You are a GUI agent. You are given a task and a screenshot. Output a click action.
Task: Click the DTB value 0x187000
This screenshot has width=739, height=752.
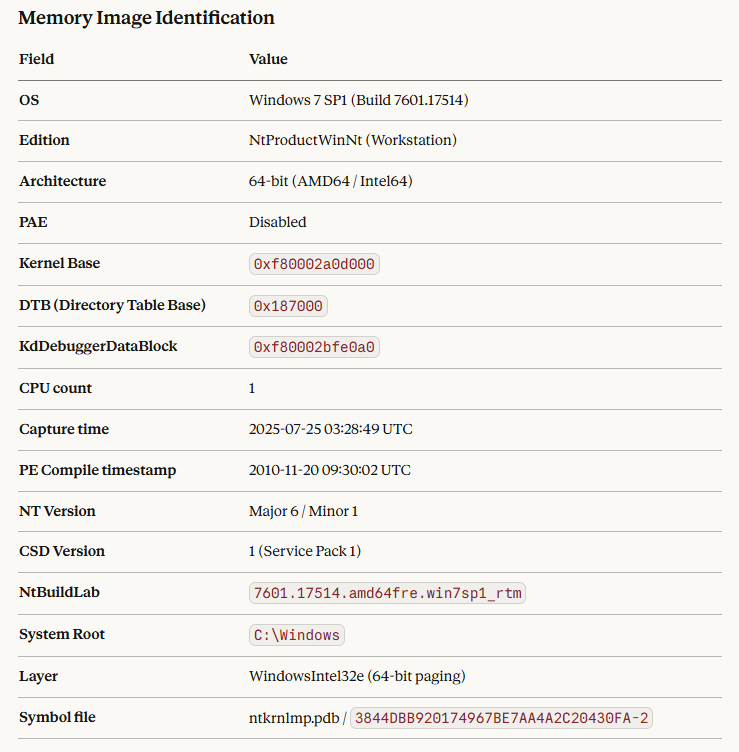click(x=288, y=306)
